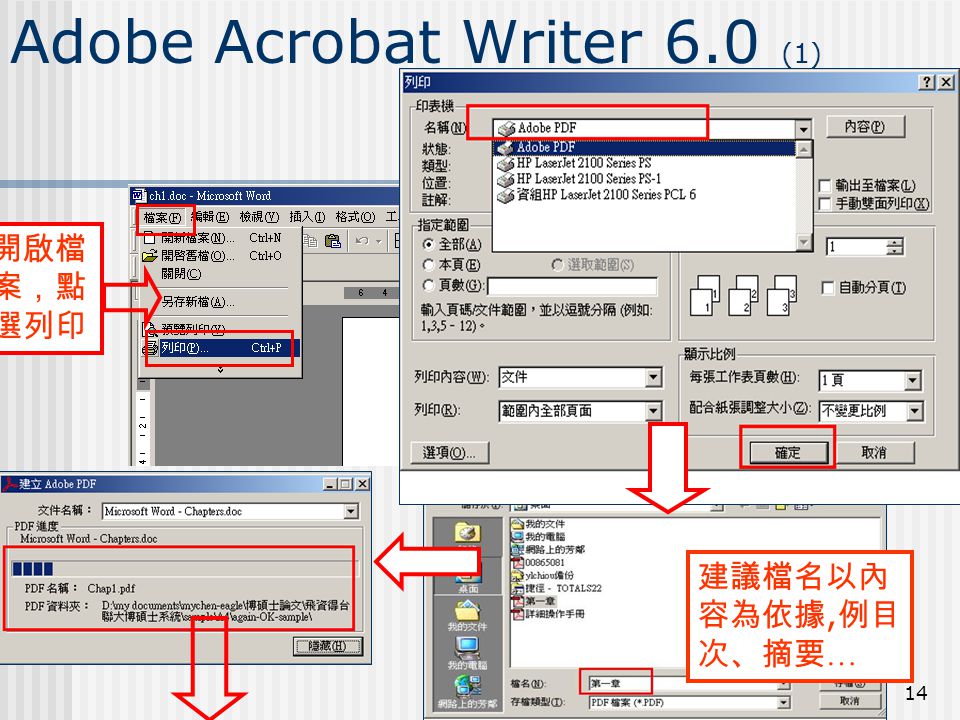Open the 列印(R) 範圍內全部頁面 dropdown

tap(654, 411)
